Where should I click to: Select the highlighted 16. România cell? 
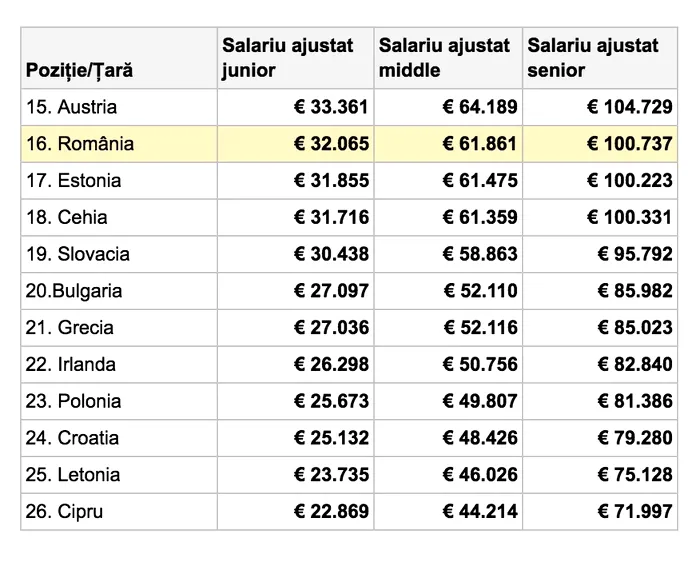(x=80, y=144)
